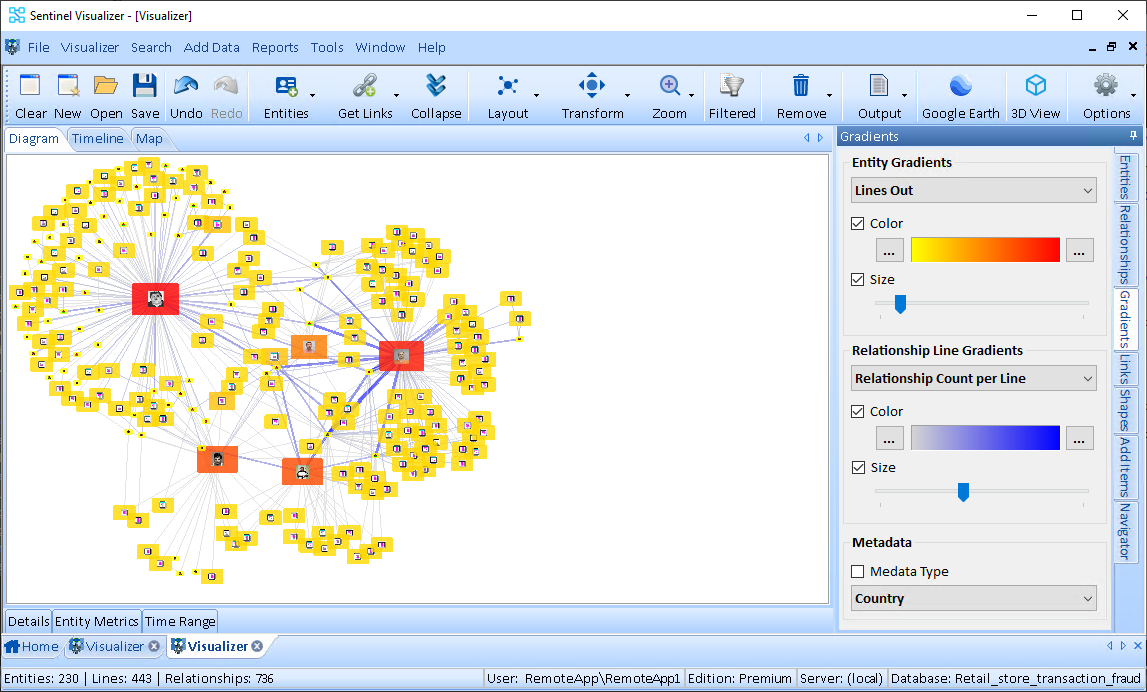
Task: Click the Get Links toolbar icon
Action: (364, 87)
